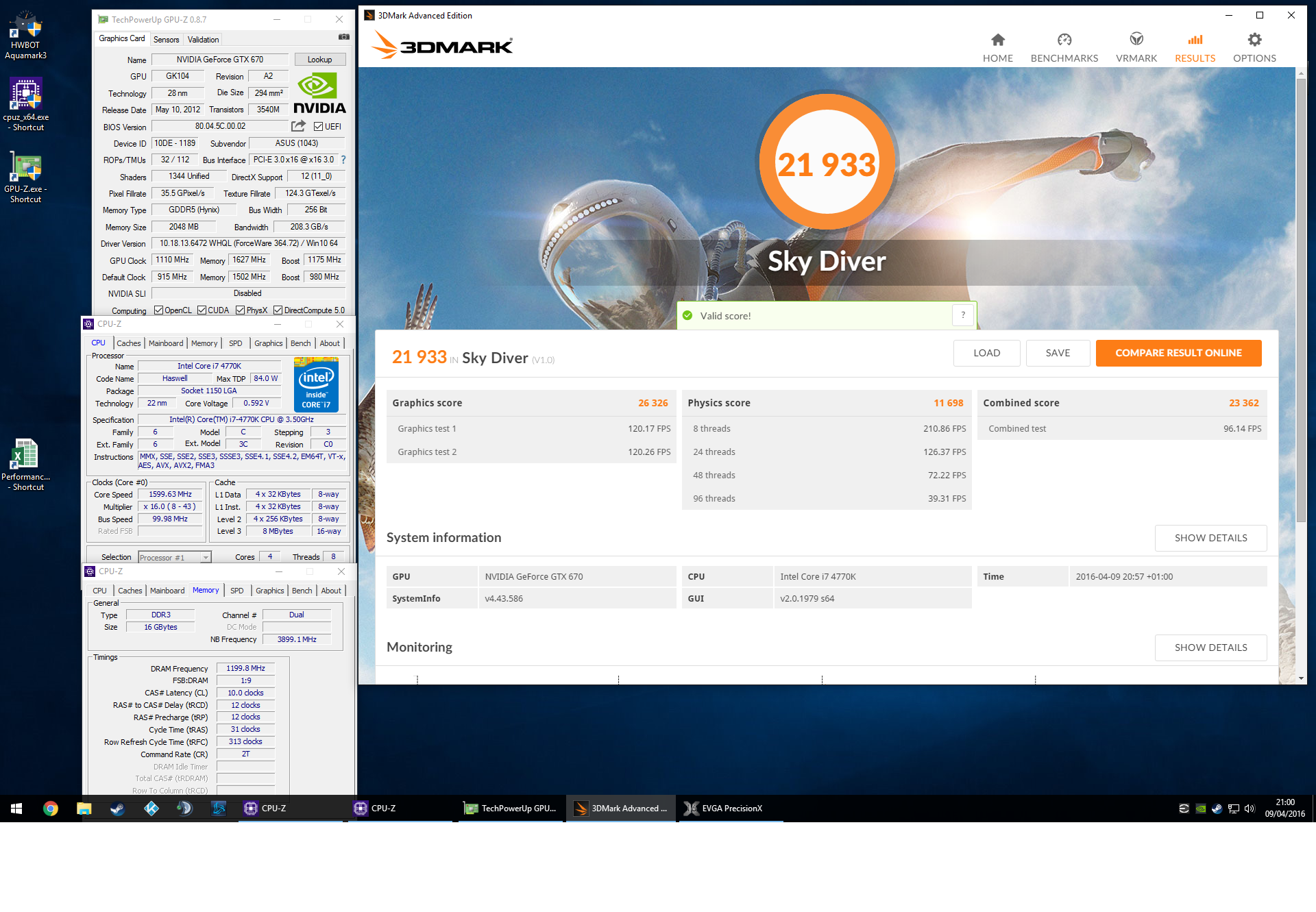The width and height of the screenshot is (1316, 912).
Task: Open Steam from the taskbar
Action: 117,809
